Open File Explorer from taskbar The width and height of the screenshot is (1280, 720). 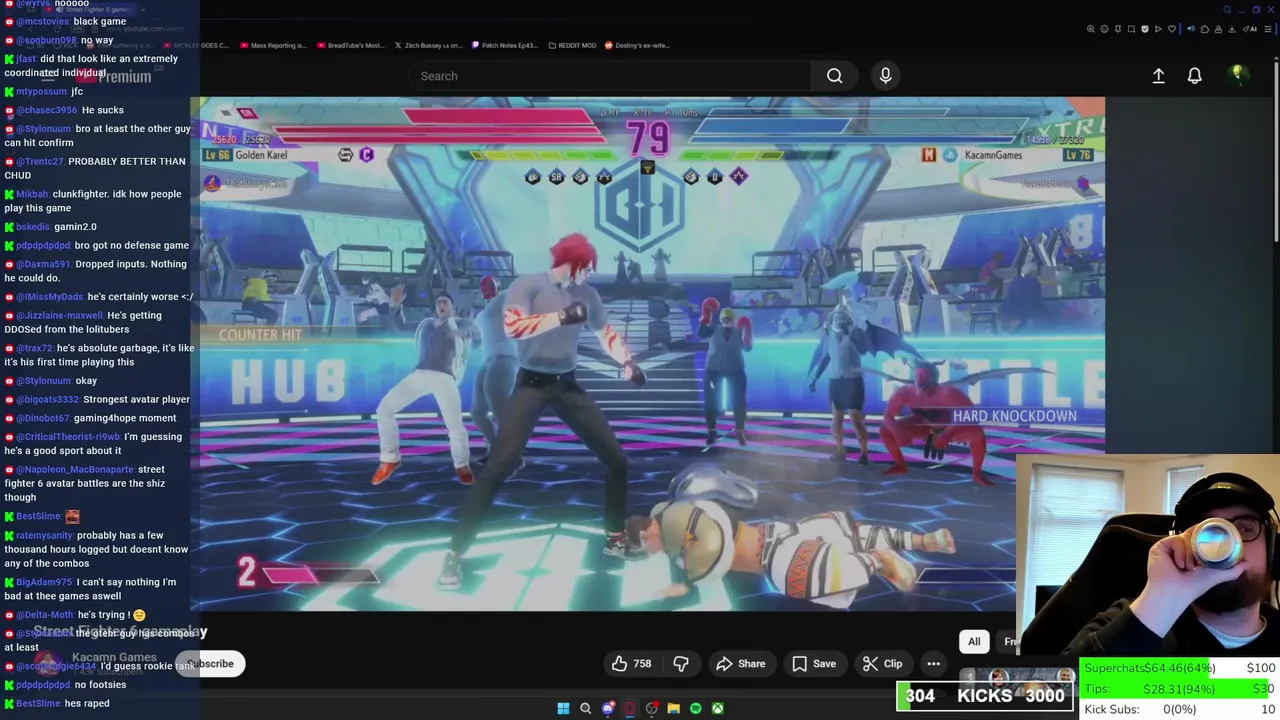(x=673, y=708)
